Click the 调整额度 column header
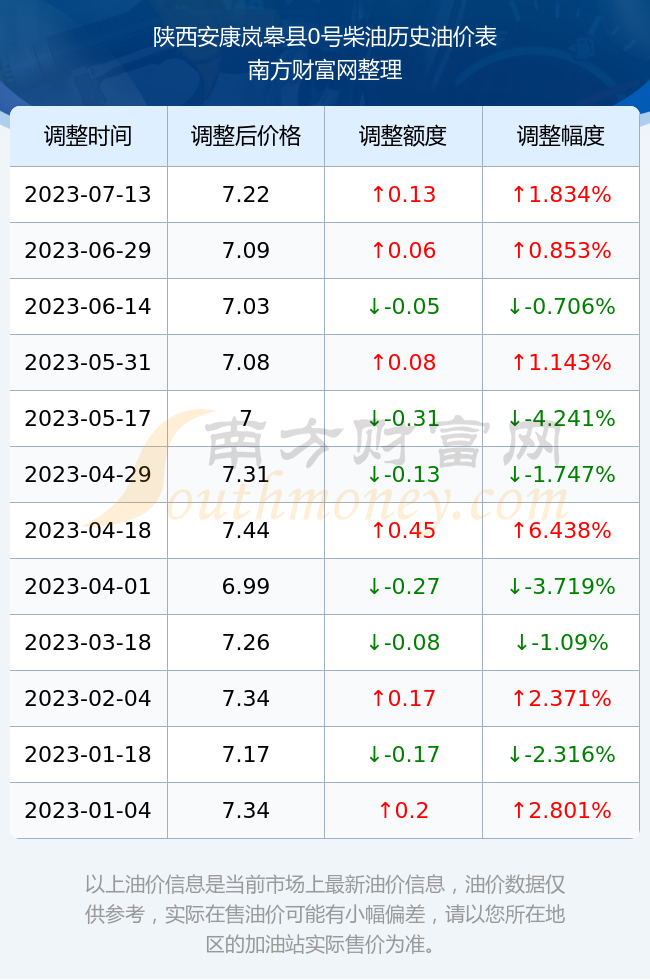This screenshot has width=650, height=980. coord(403,136)
